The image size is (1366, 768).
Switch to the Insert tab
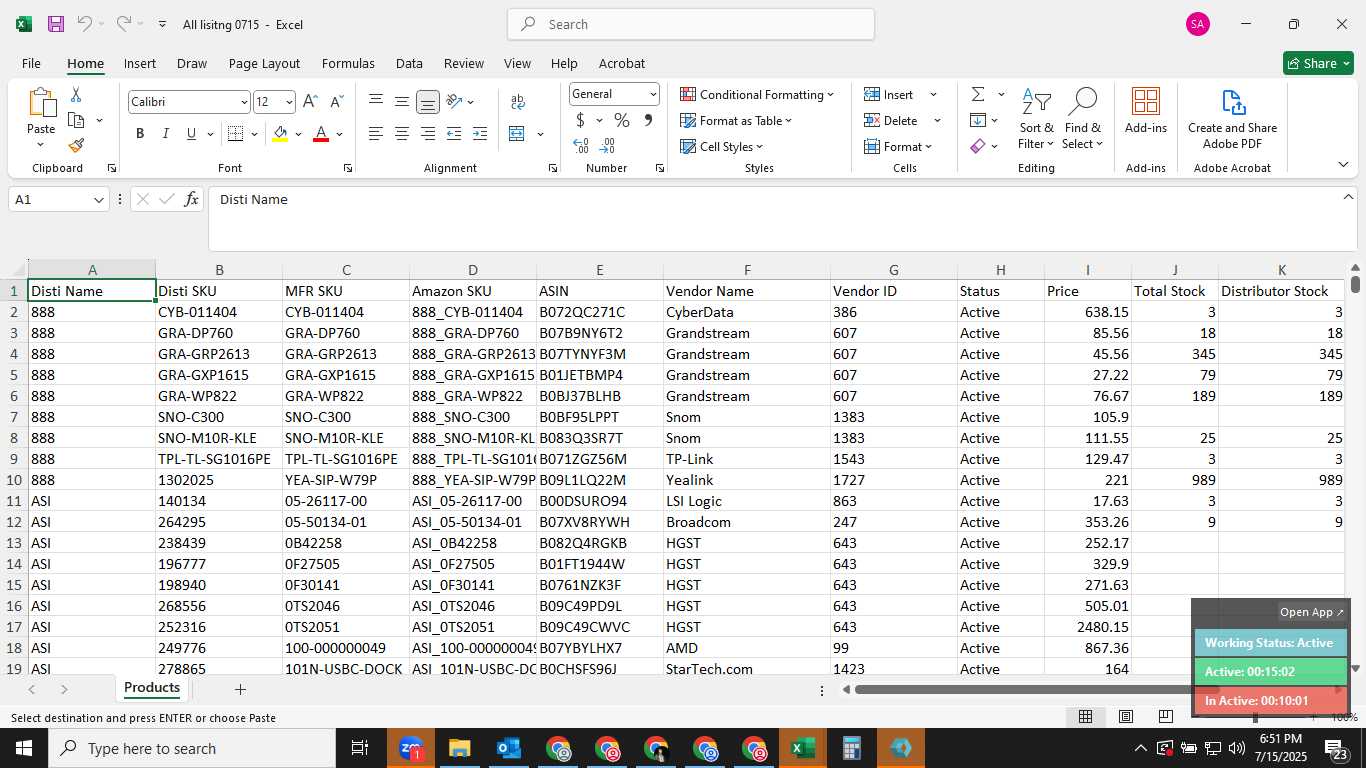pos(140,63)
